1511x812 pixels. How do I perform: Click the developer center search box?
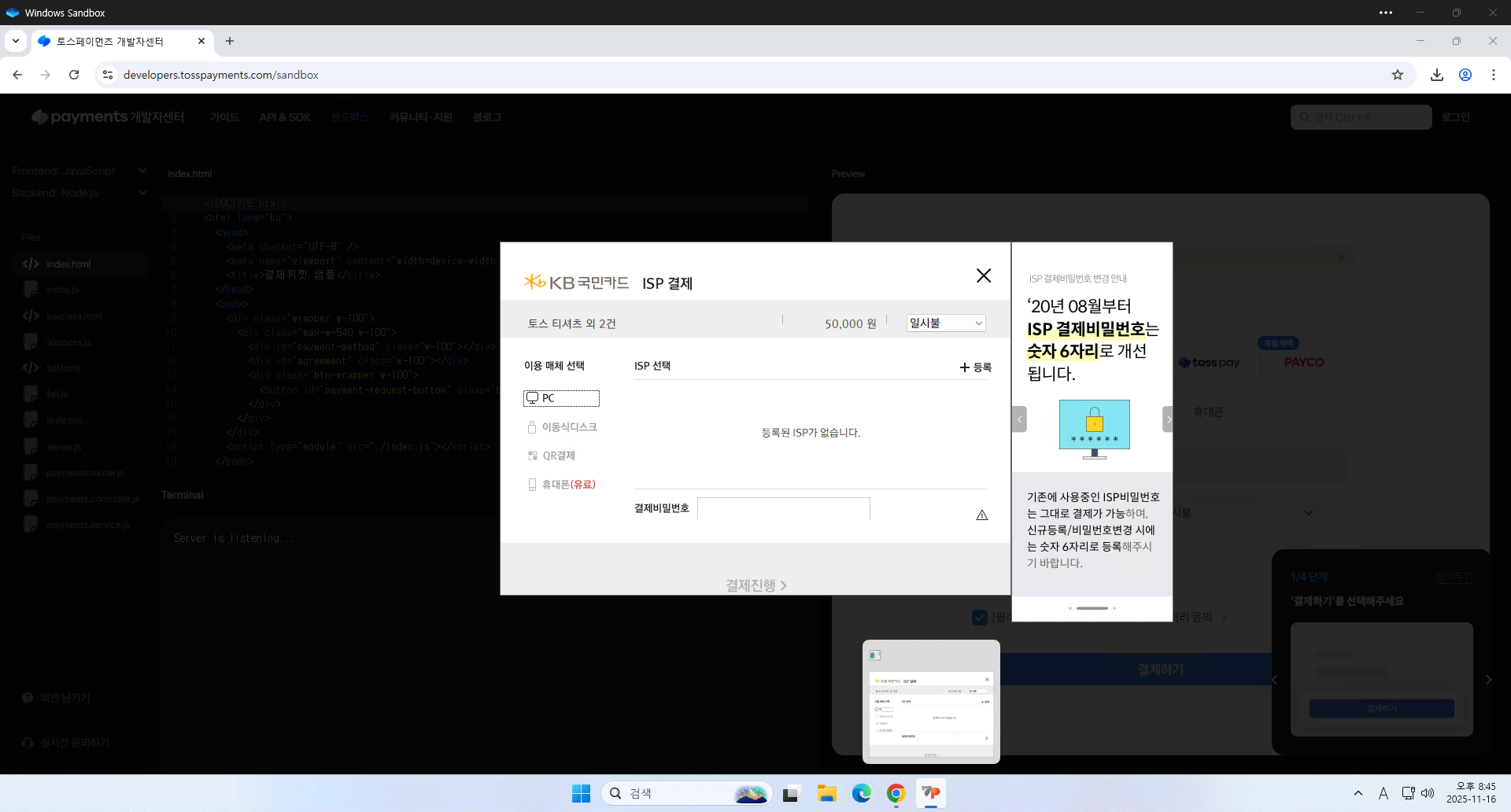pyautogui.click(x=1361, y=117)
